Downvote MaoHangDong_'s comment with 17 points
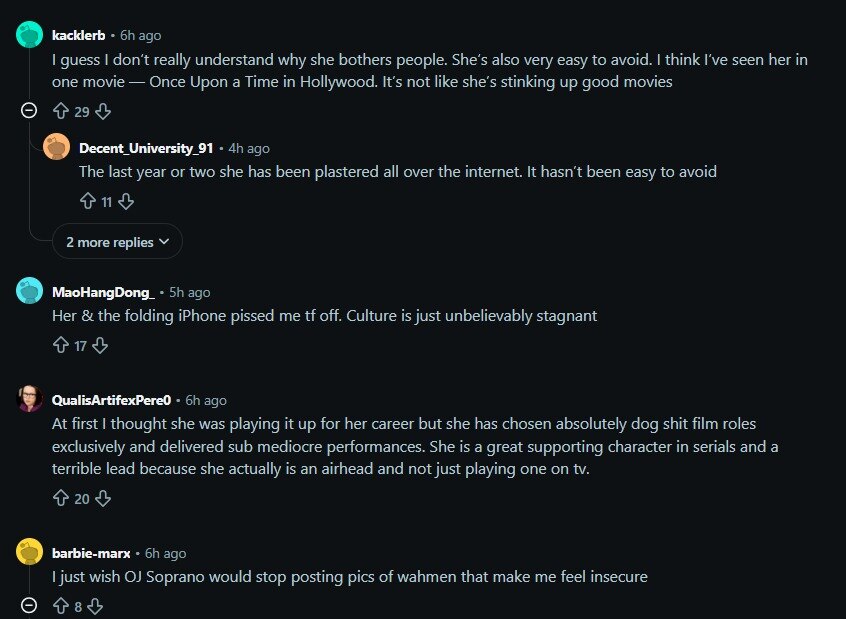This screenshot has height=619, width=846. (100, 345)
